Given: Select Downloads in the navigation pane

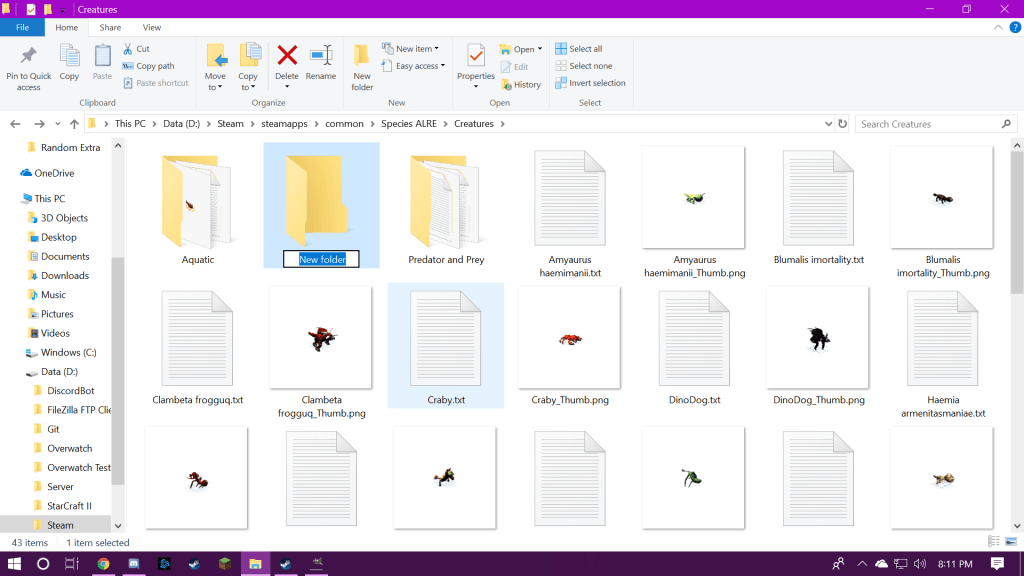Looking at the screenshot, I should [x=65, y=275].
